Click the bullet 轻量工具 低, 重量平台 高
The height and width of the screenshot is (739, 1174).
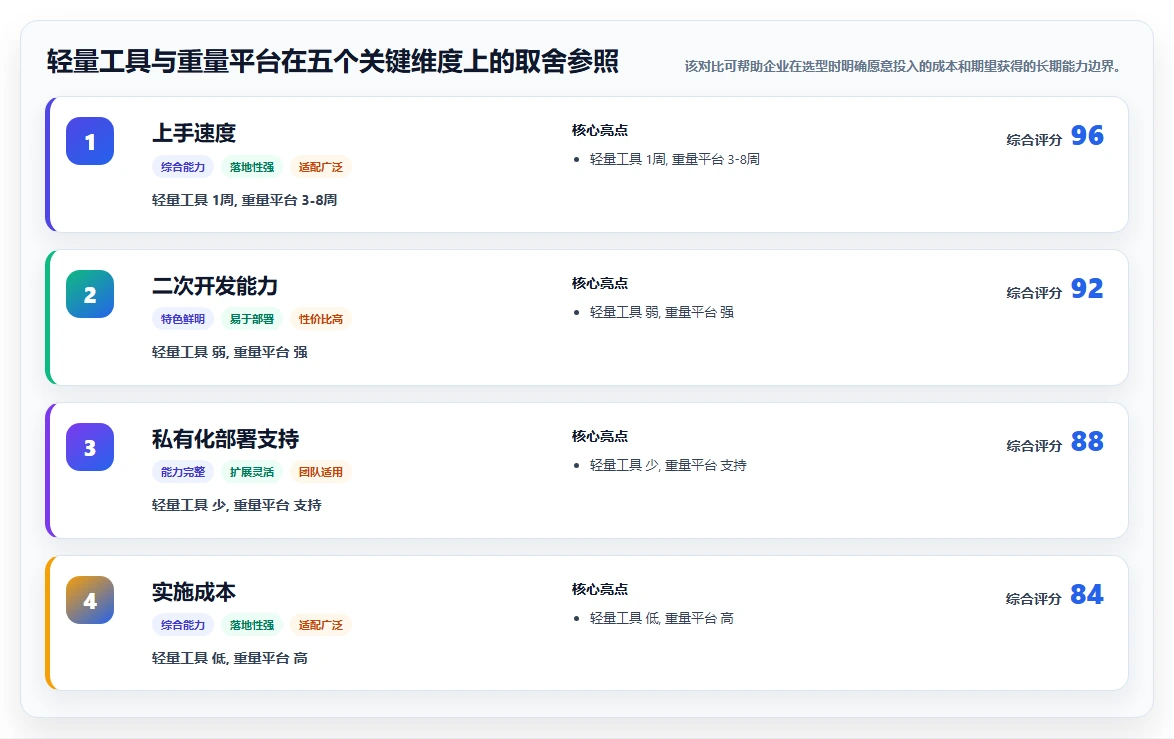pos(662,618)
